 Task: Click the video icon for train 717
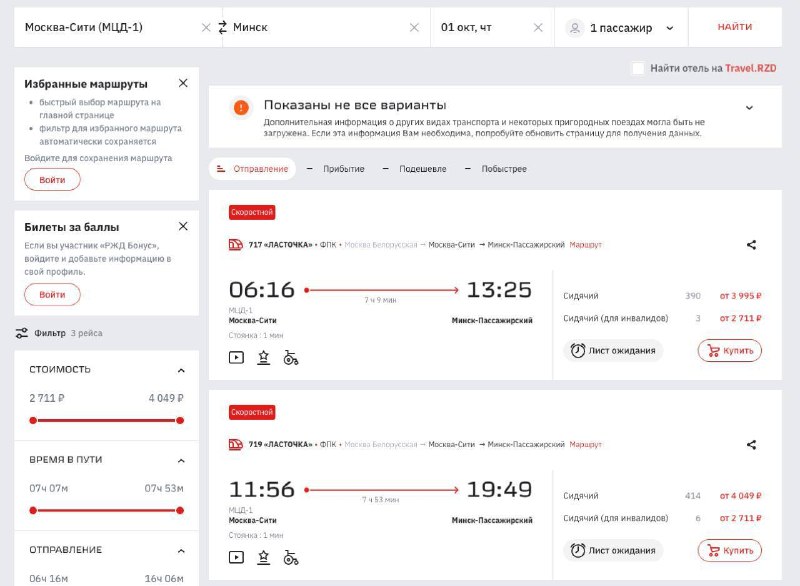pyautogui.click(x=236, y=358)
